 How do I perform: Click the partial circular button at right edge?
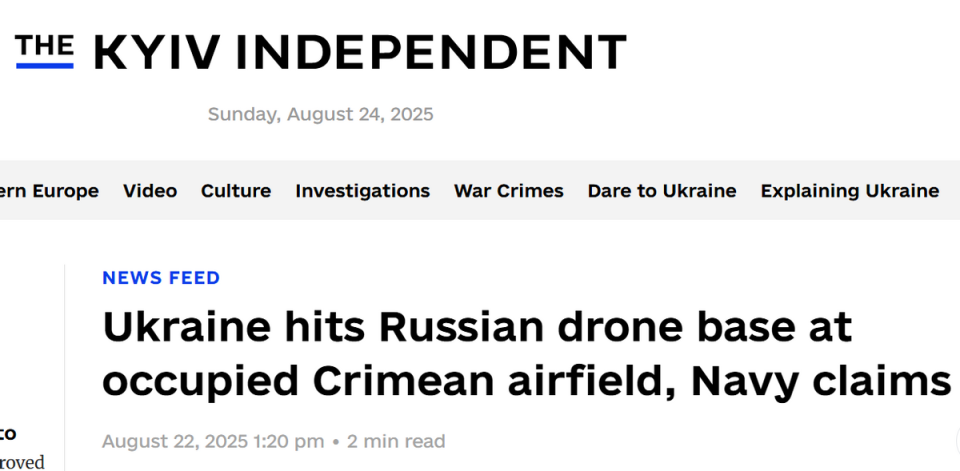[x=958, y=440]
